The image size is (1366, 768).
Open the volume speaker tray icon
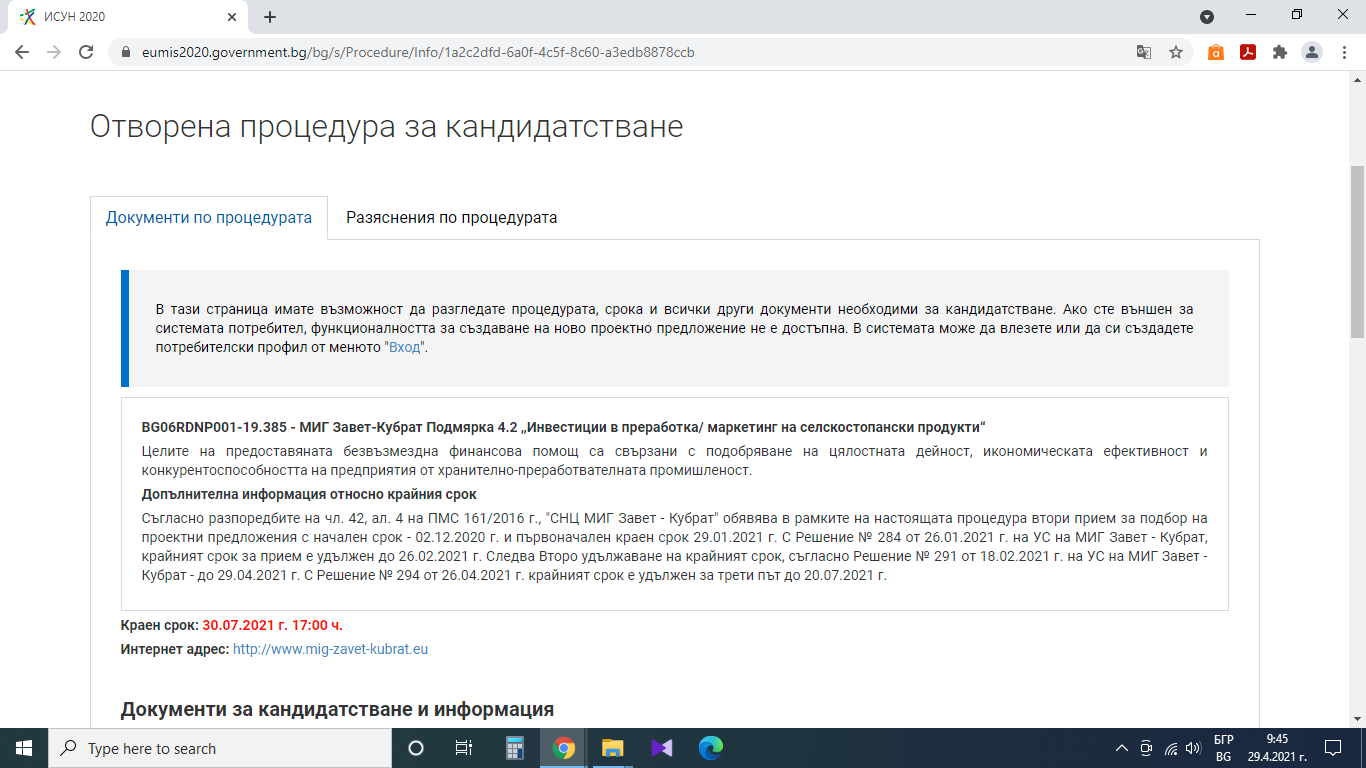pyautogui.click(x=1193, y=748)
